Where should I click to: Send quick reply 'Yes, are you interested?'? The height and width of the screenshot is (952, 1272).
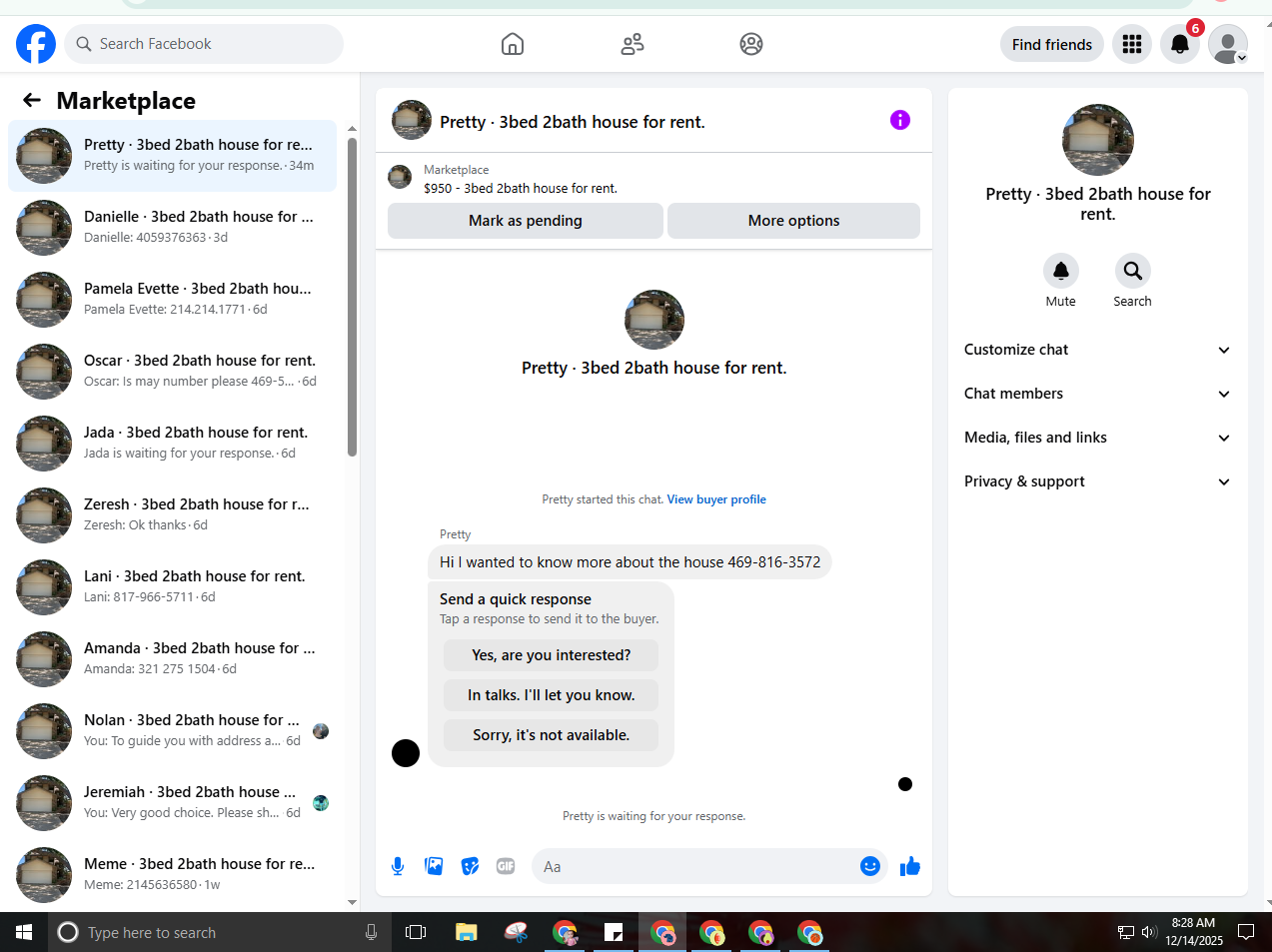[x=551, y=655]
